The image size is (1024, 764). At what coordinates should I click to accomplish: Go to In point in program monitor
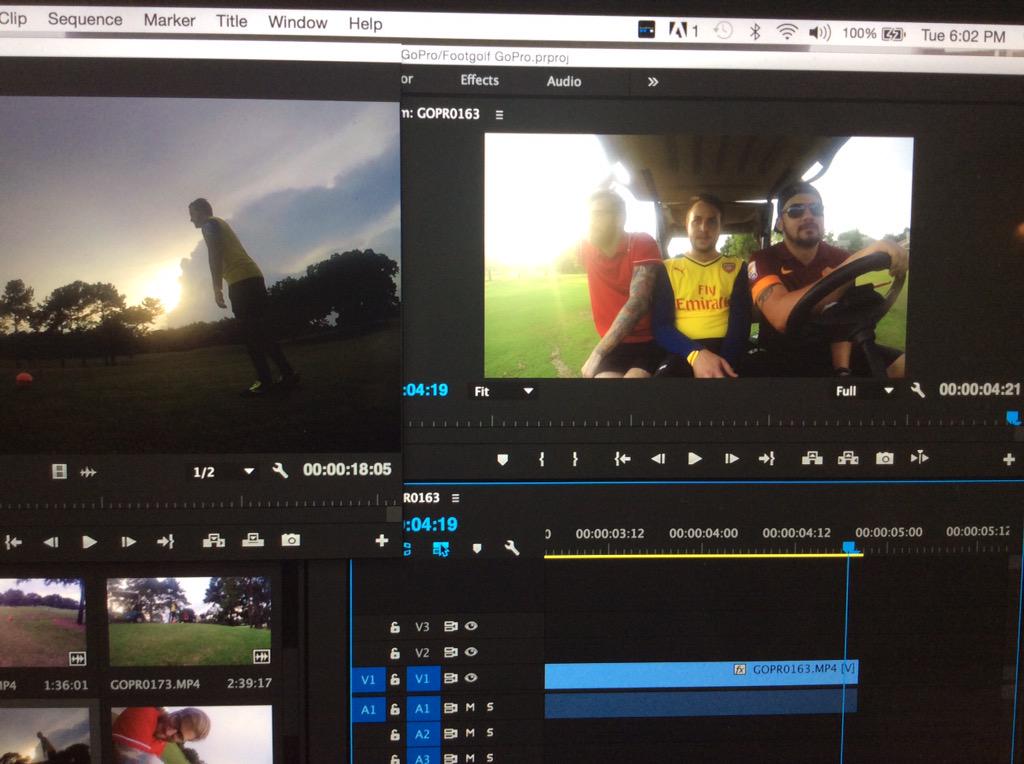pyautogui.click(x=622, y=459)
